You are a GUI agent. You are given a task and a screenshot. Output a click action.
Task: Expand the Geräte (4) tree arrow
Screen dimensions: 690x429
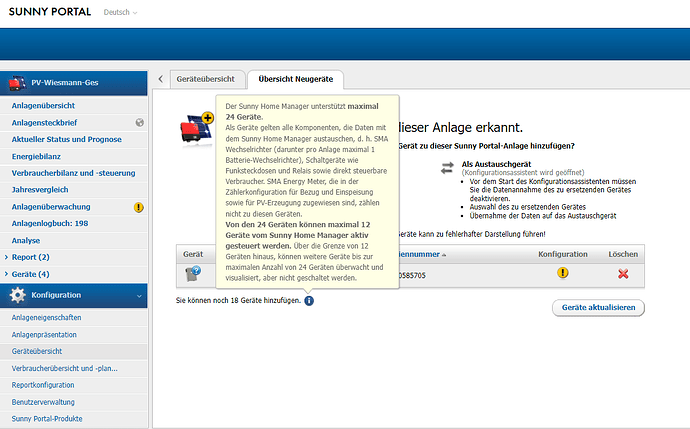coord(6,274)
